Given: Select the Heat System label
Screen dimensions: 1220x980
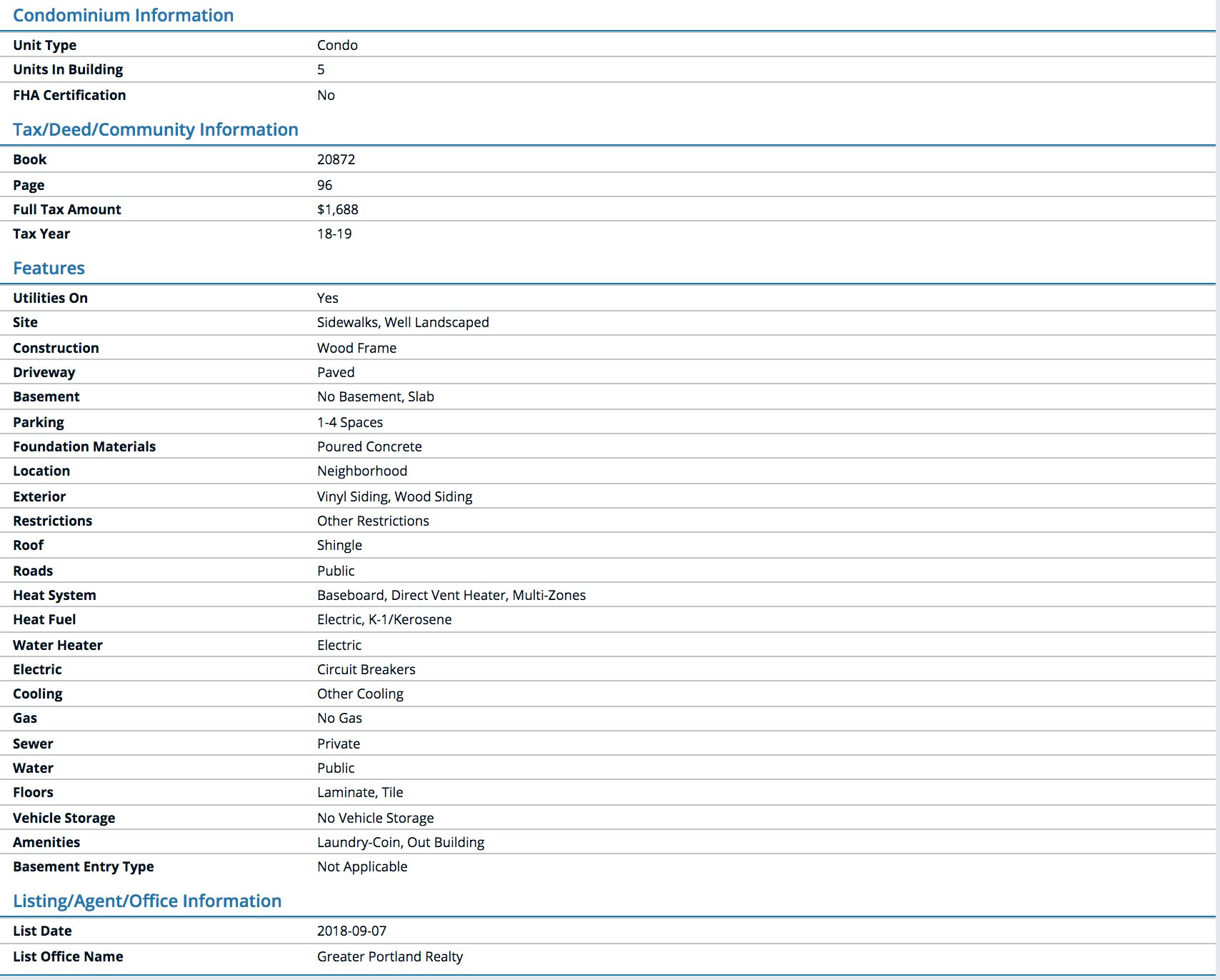Looking at the screenshot, I should (54, 595).
